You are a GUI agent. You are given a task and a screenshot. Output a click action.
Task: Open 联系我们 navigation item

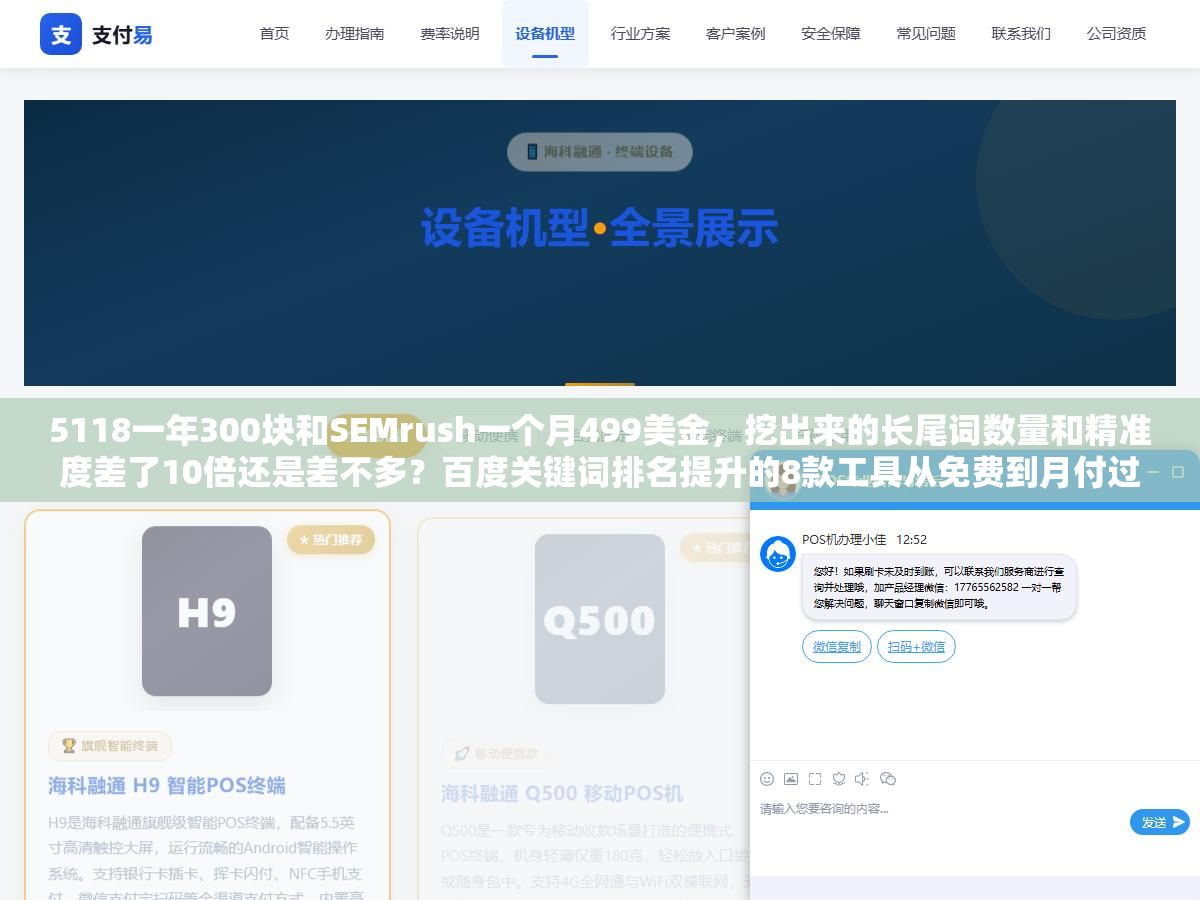pyautogui.click(x=1021, y=34)
